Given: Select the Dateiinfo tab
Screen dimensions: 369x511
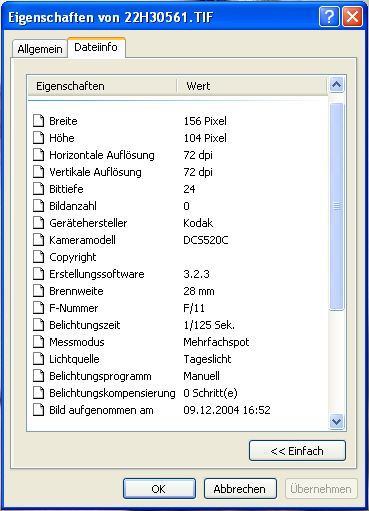Looking at the screenshot, I should (x=96, y=47).
